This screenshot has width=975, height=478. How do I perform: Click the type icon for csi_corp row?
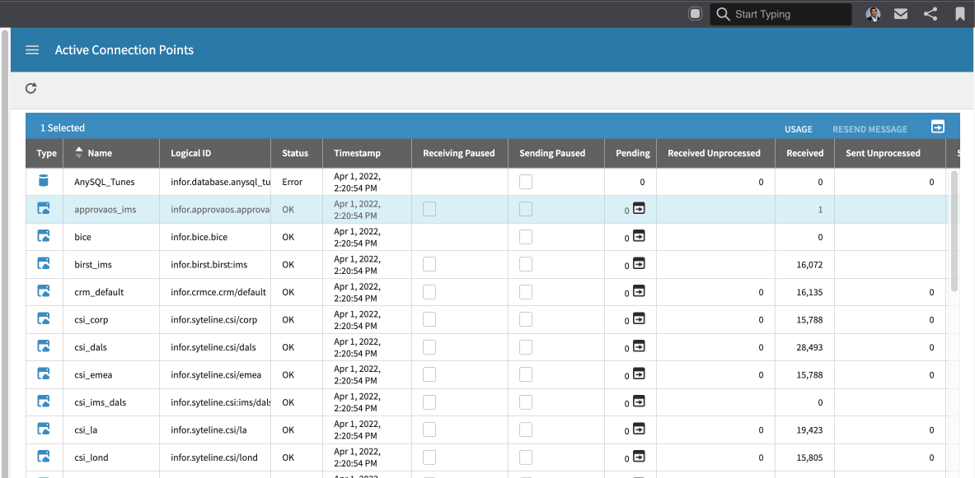click(x=44, y=318)
